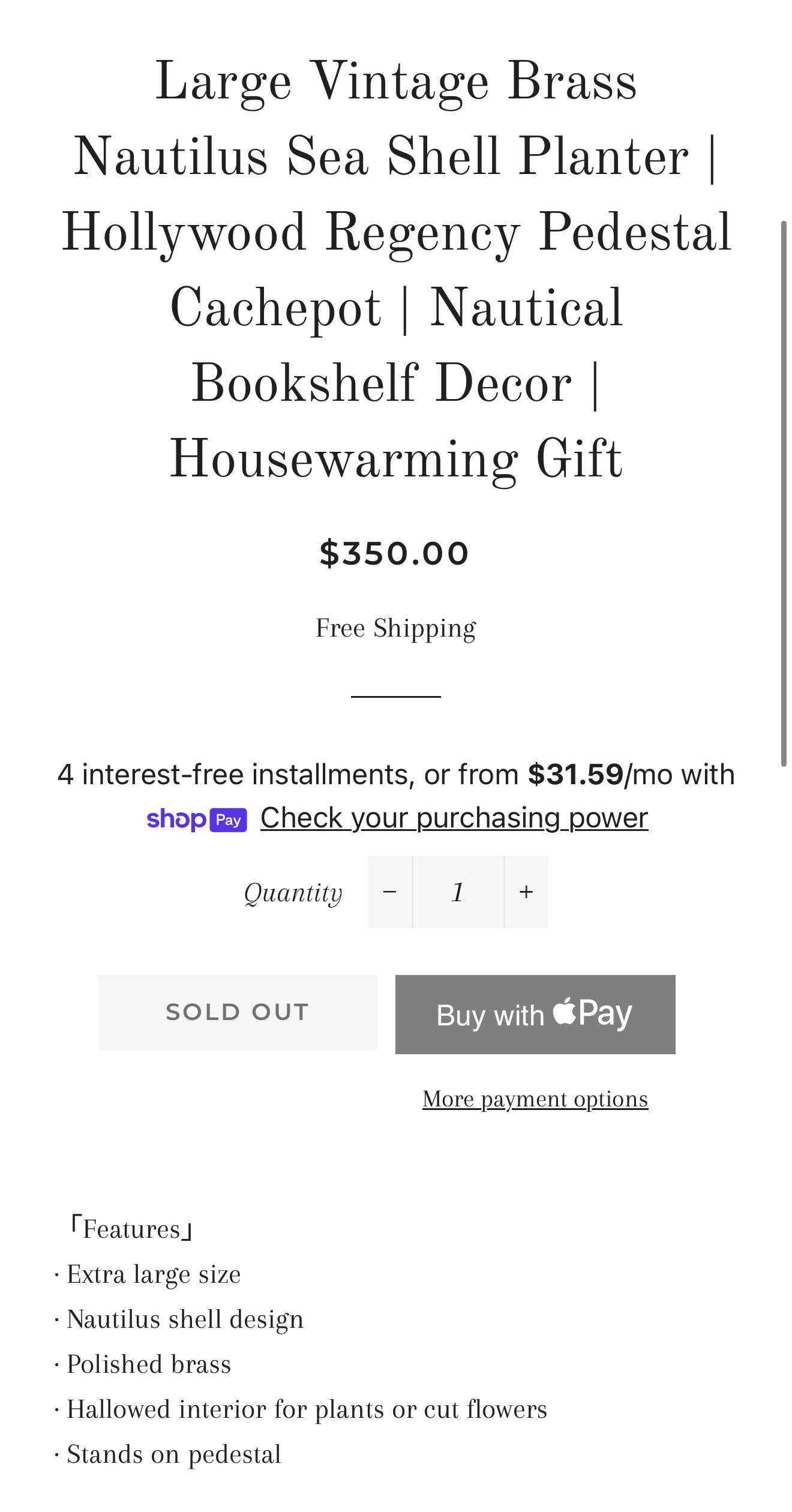Click the Free Shipping text
The width and height of the screenshot is (792, 1512).
tap(396, 628)
